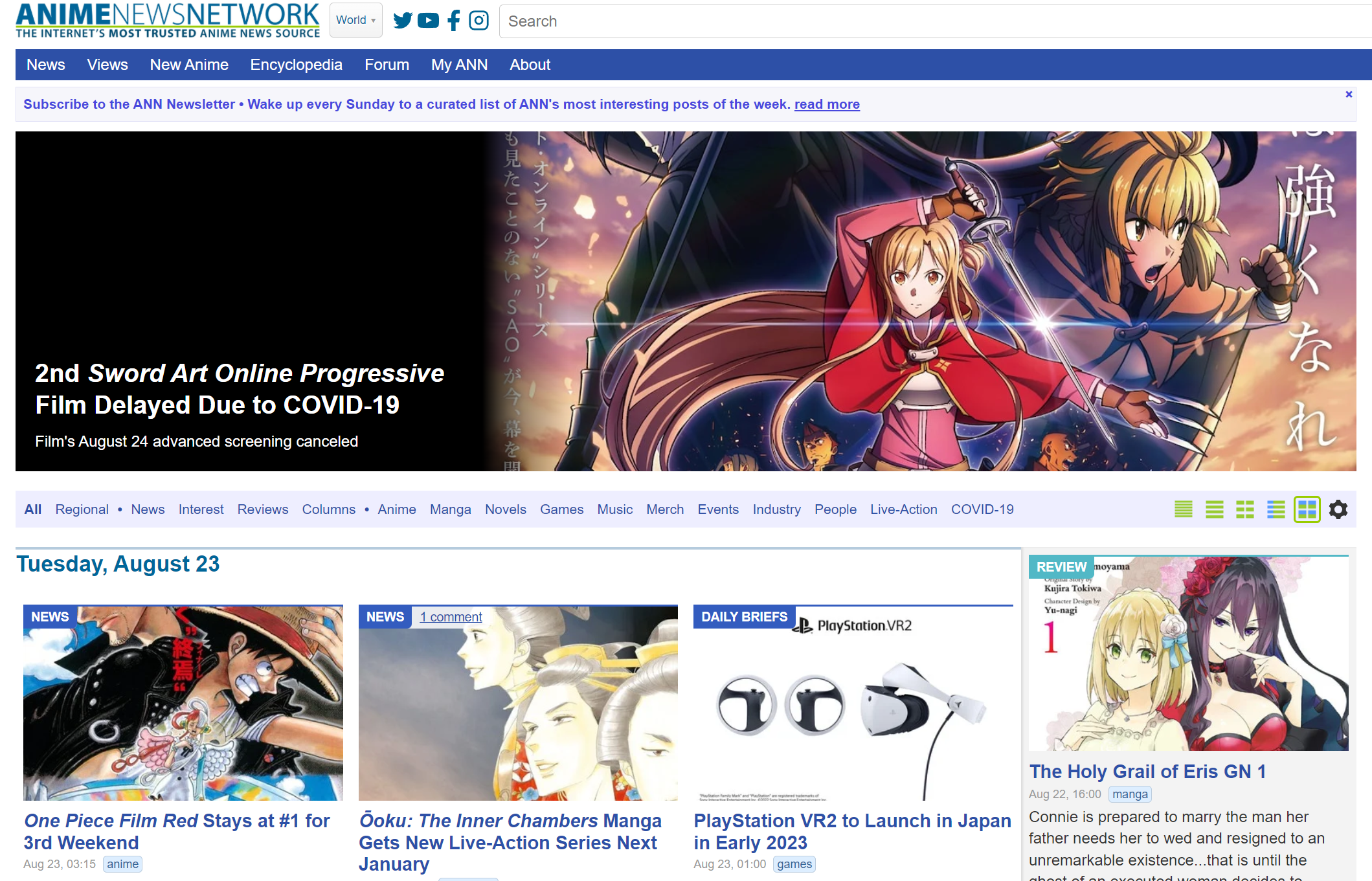Open ANN's Instagram page icon
The width and height of the screenshot is (1372, 881).
pyautogui.click(x=478, y=21)
